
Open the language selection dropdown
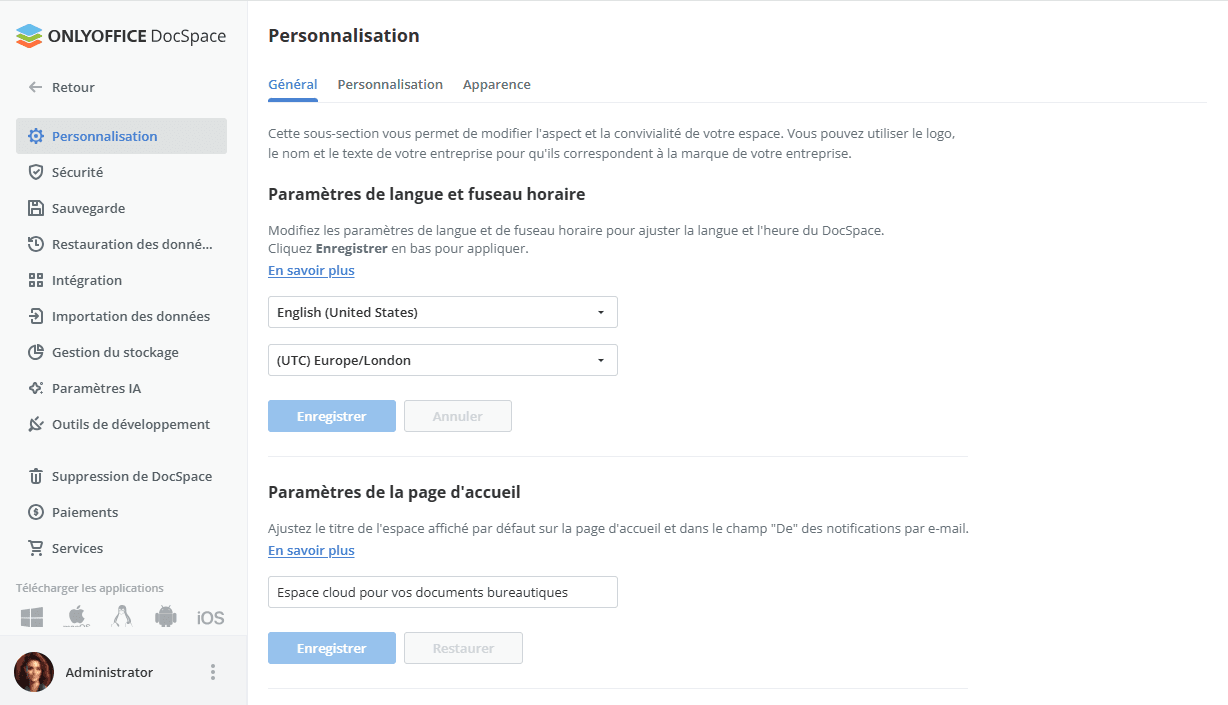click(x=442, y=311)
